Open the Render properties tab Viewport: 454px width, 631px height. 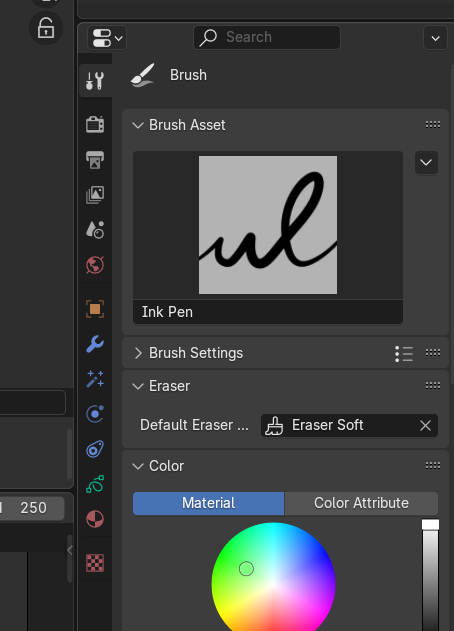[95, 124]
